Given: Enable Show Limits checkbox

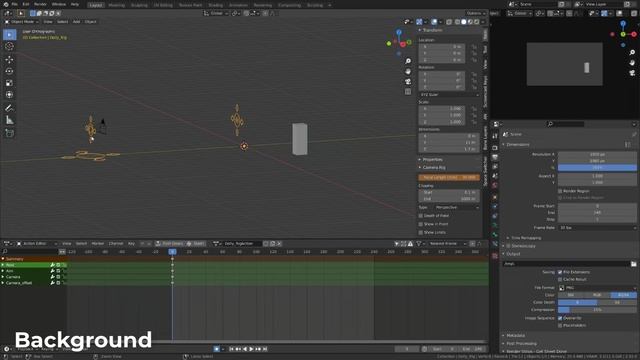Looking at the screenshot, I should [x=420, y=232].
